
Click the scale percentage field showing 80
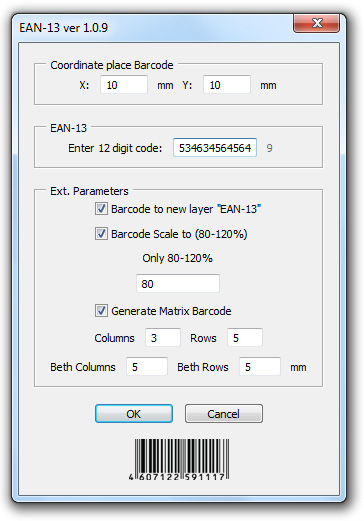(178, 284)
